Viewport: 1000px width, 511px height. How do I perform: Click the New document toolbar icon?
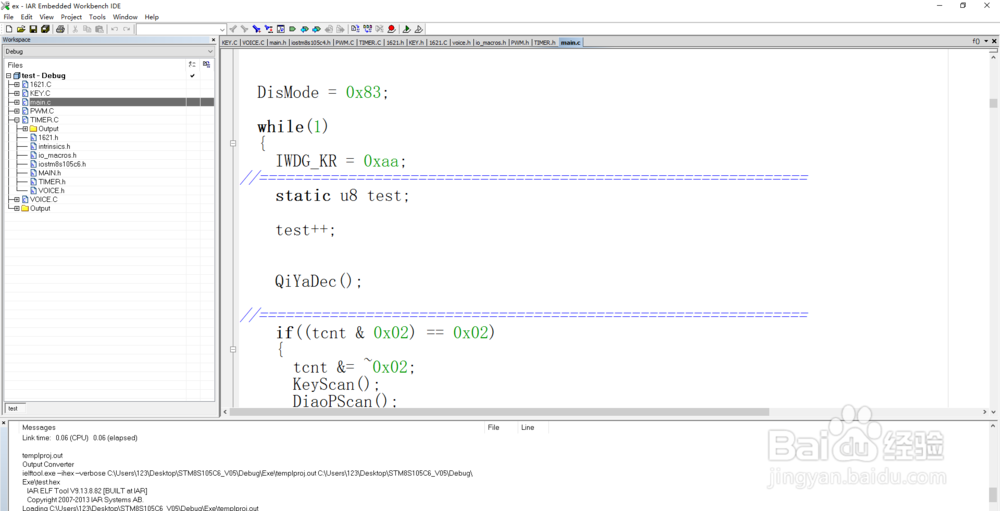9,29
